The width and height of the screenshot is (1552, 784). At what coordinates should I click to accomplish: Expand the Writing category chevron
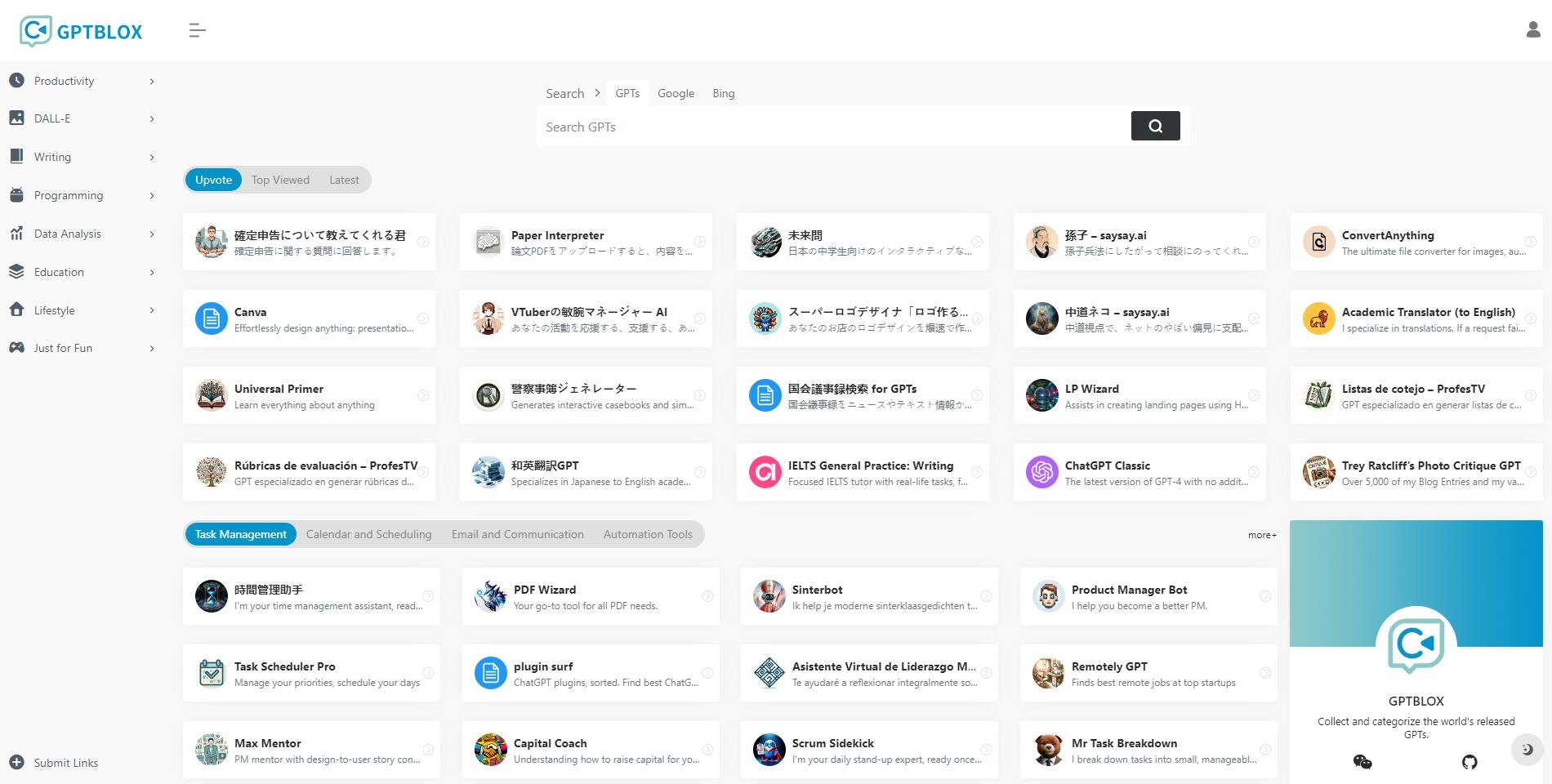[152, 157]
